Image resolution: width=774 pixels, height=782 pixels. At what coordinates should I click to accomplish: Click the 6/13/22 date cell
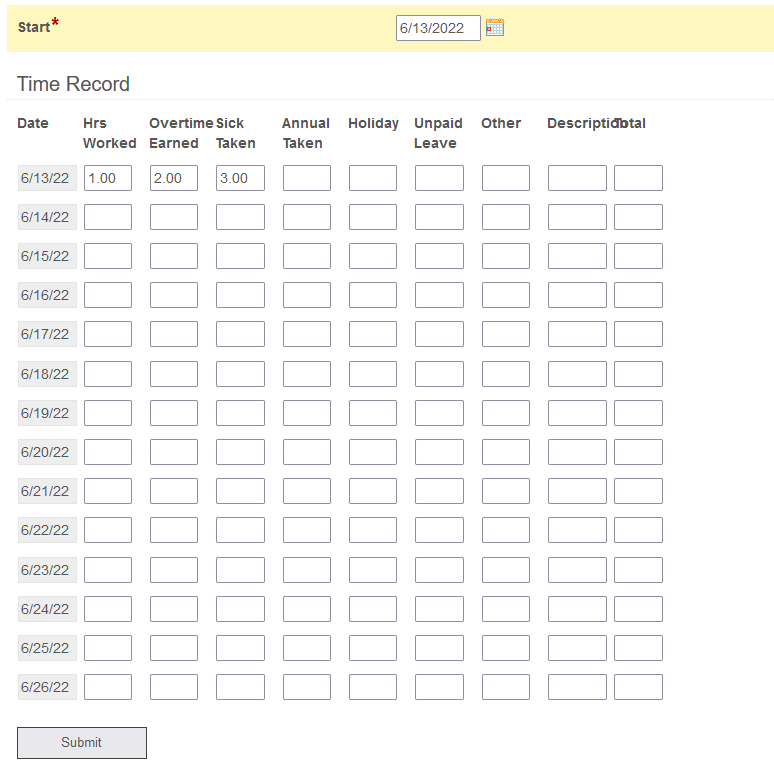coord(46,178)
